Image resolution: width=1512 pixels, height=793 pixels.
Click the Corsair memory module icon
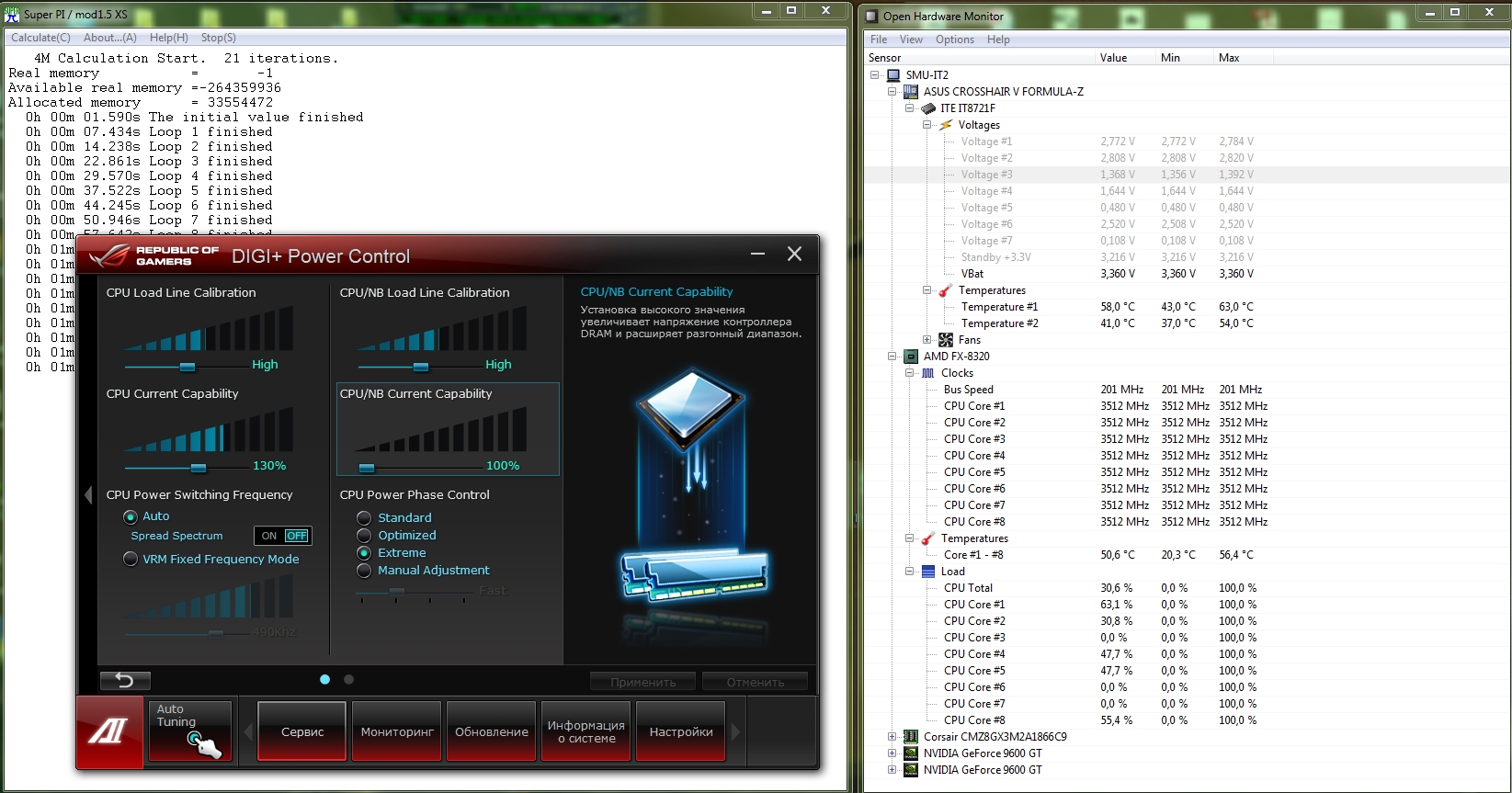pos(910,737)
